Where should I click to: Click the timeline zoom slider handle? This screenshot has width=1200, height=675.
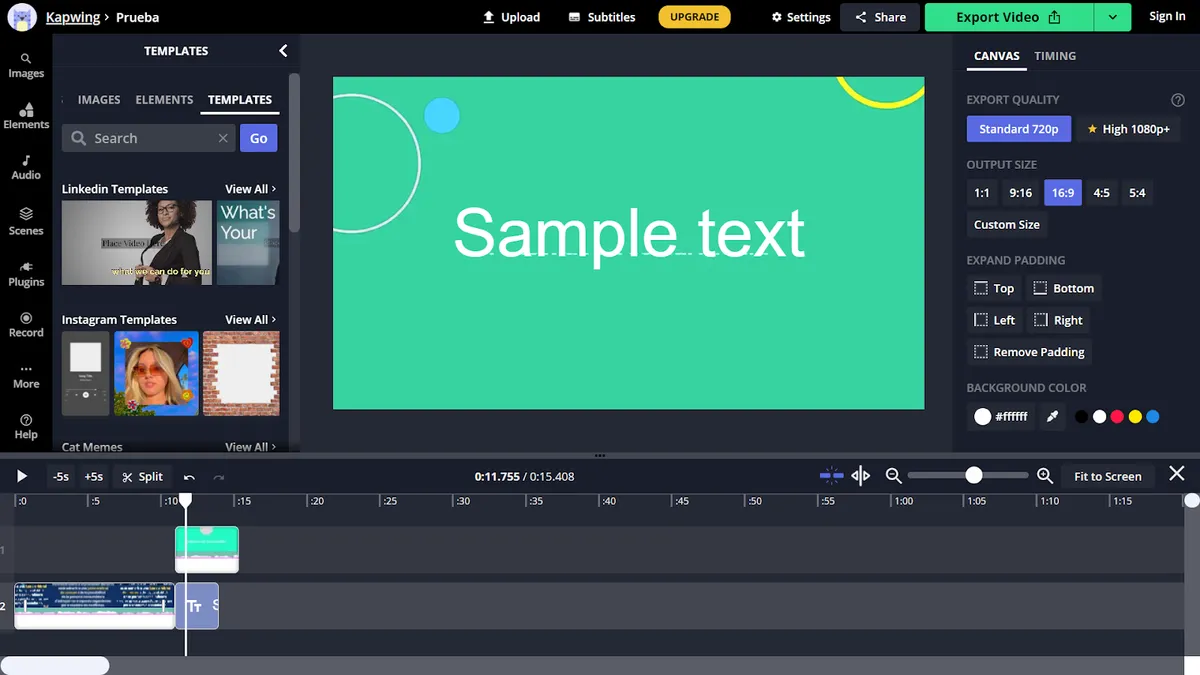click(974, 476)
